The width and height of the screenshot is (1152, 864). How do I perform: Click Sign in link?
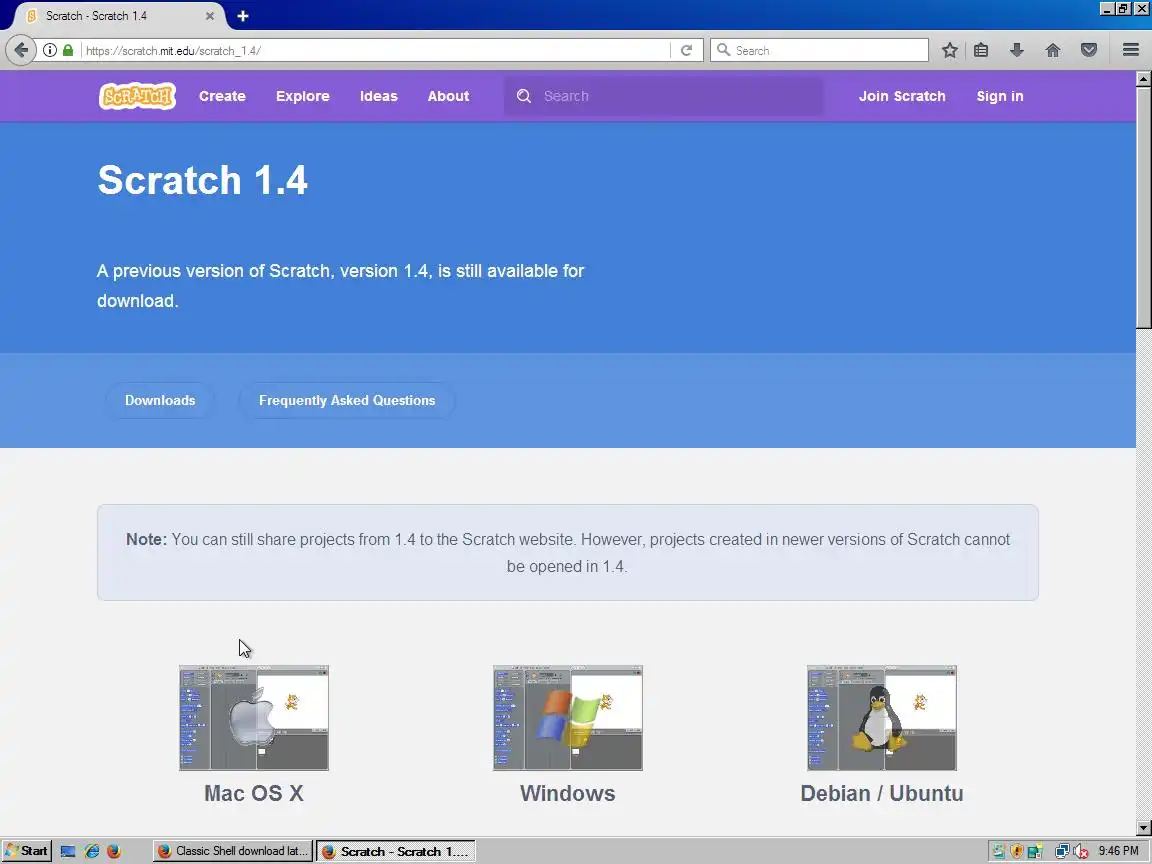[999, 96]
